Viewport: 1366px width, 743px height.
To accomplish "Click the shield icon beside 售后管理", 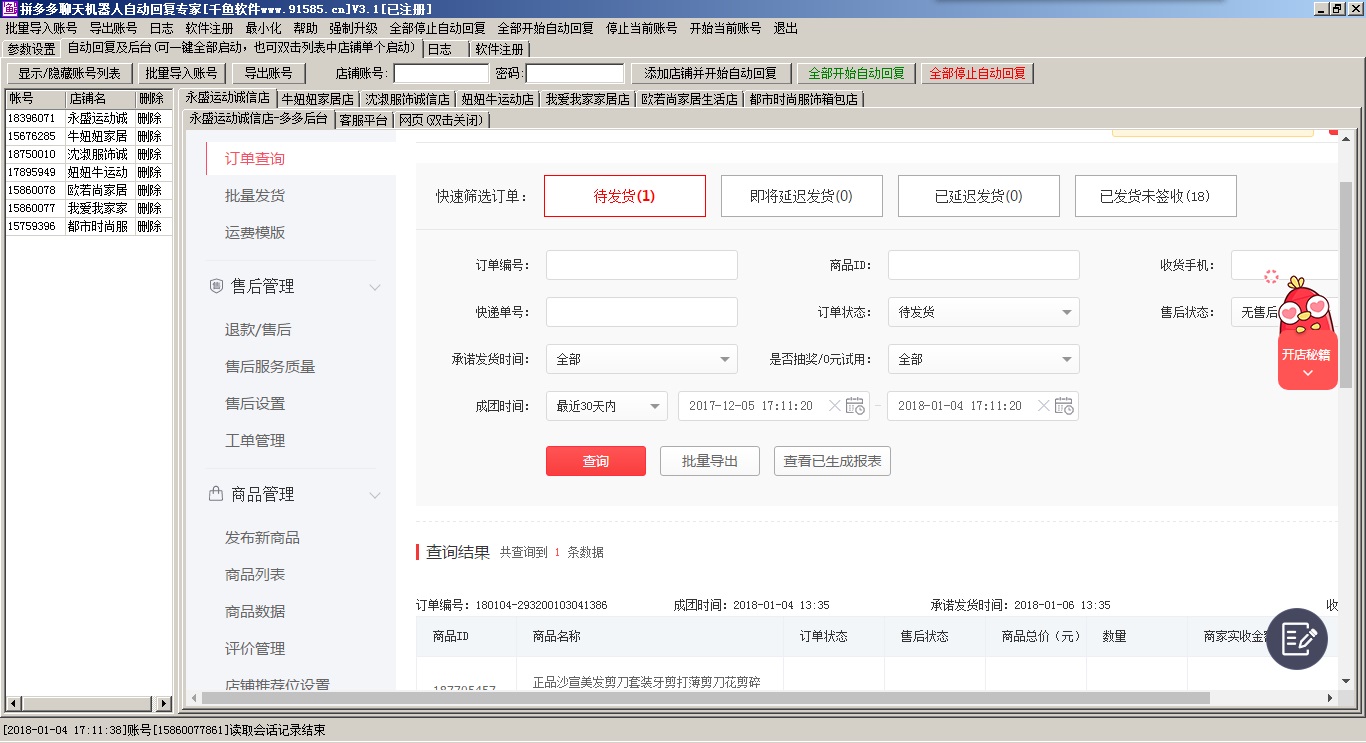I will pyautogui.click(x=215, y=287).
